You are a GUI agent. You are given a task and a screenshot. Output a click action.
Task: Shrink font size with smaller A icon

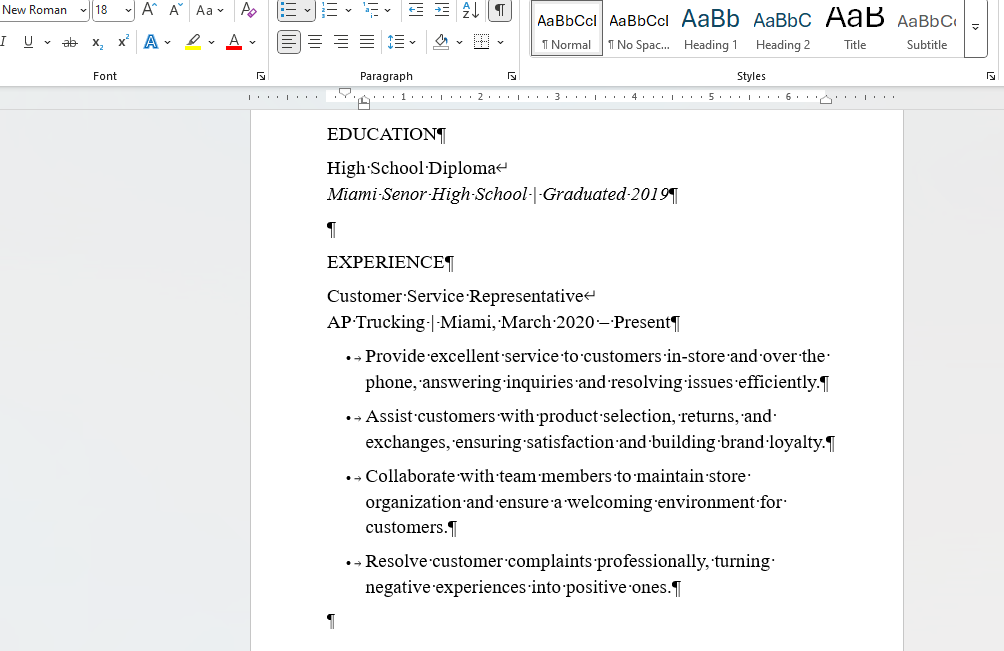[175, 10]
